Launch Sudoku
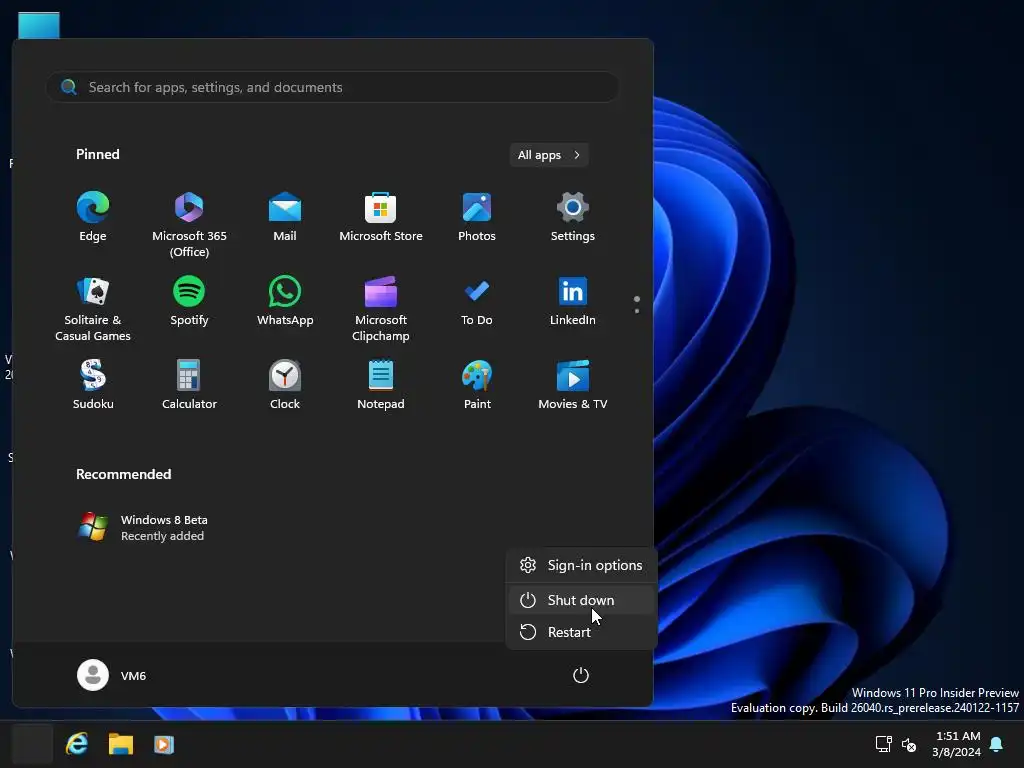This screenshot has width=1024, height=768. pyautogui.click(x=93, y=385)
